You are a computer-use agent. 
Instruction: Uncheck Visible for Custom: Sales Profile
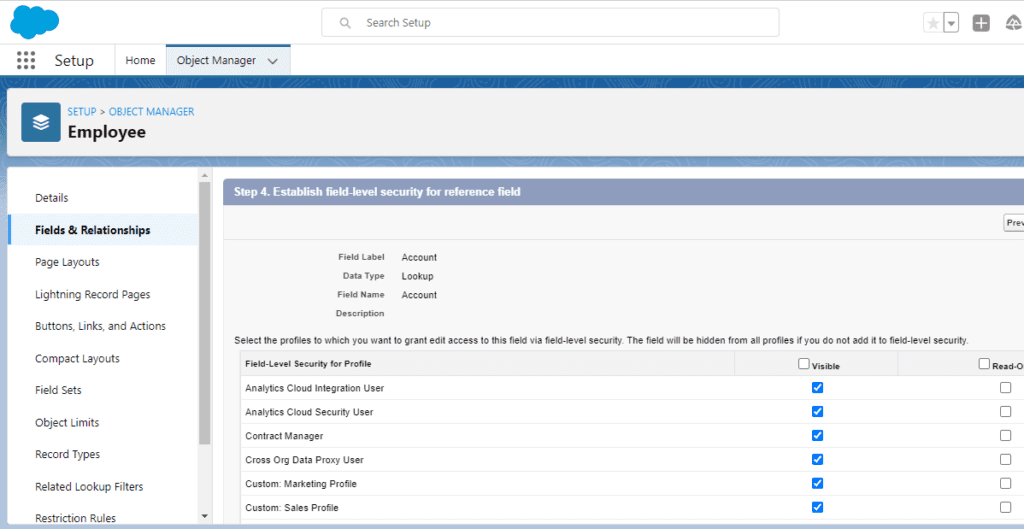coord(817,507)
